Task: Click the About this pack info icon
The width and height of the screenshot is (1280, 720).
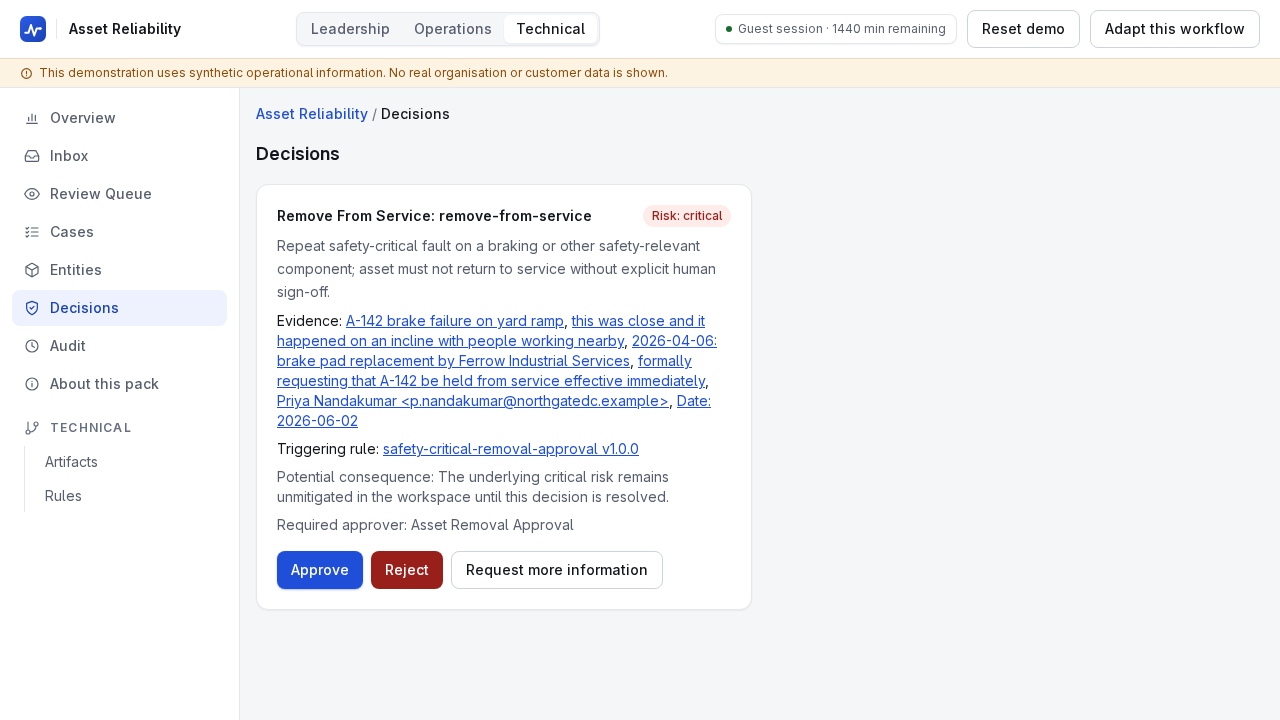Action: click(32, 384)
